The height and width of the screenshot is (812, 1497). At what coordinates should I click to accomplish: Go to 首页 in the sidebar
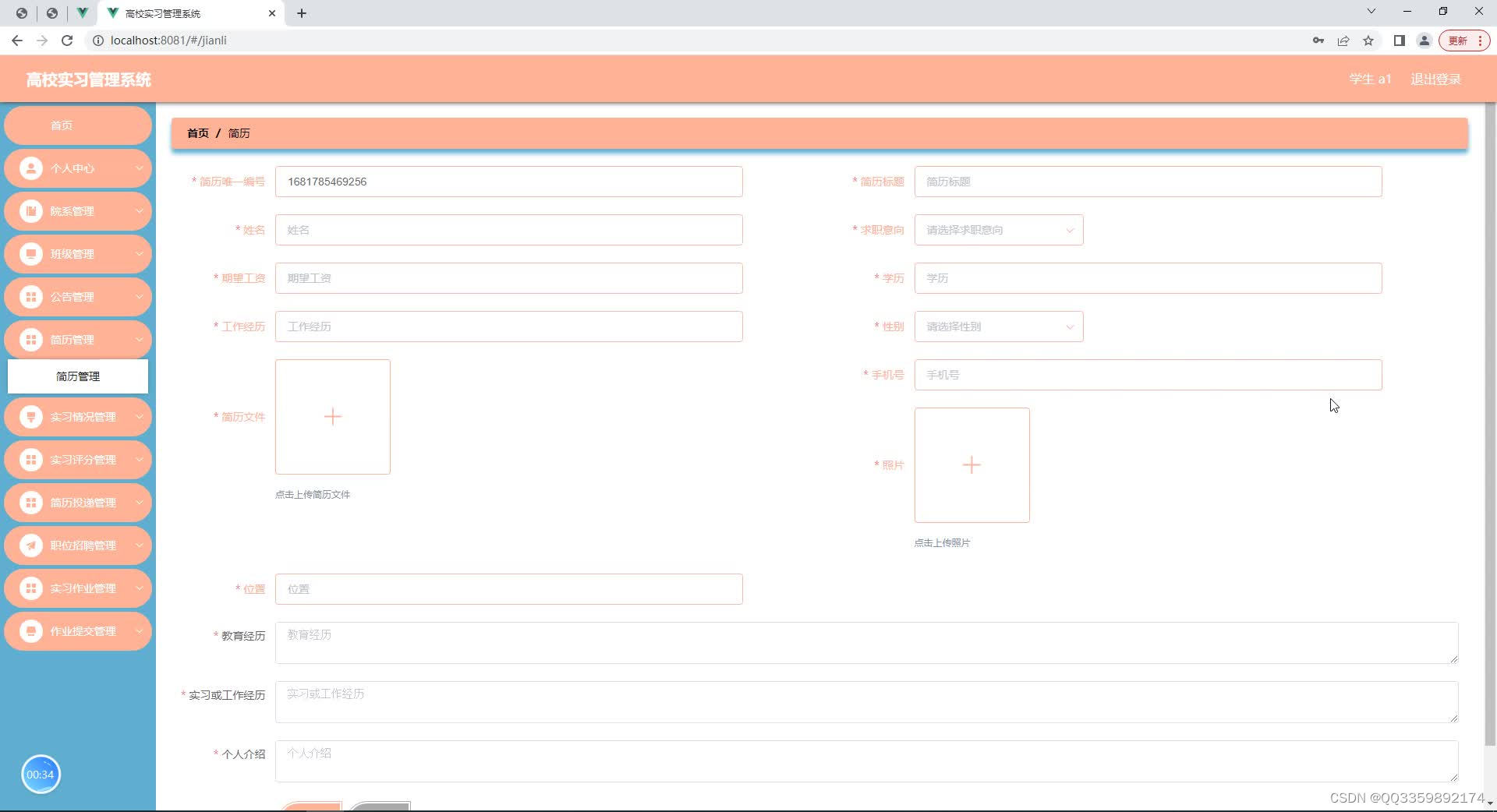(78, 125)
